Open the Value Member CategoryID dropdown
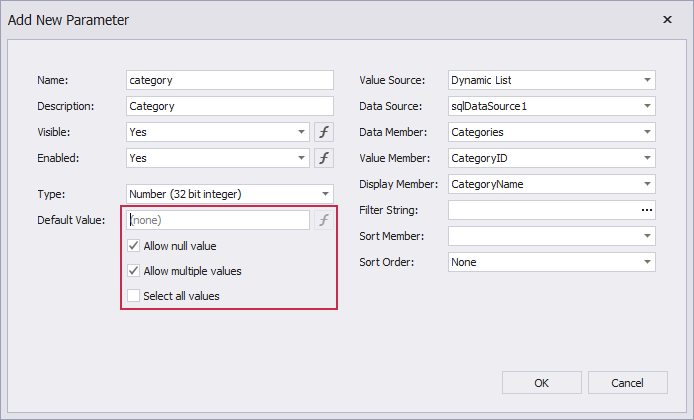 [x=647, y=158]
